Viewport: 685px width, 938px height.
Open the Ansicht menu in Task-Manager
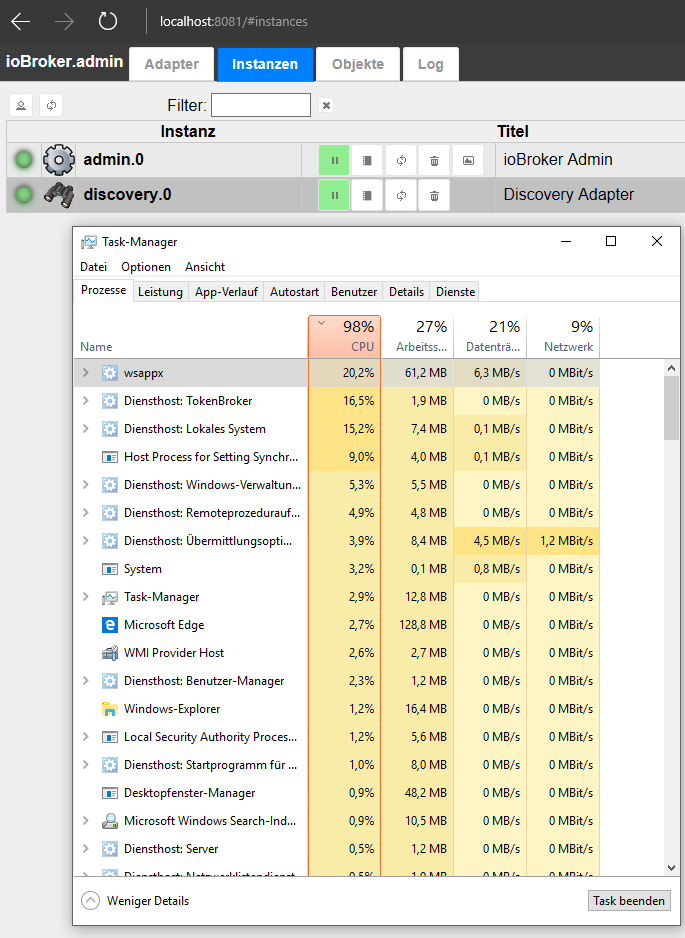(x=205, y=267)
